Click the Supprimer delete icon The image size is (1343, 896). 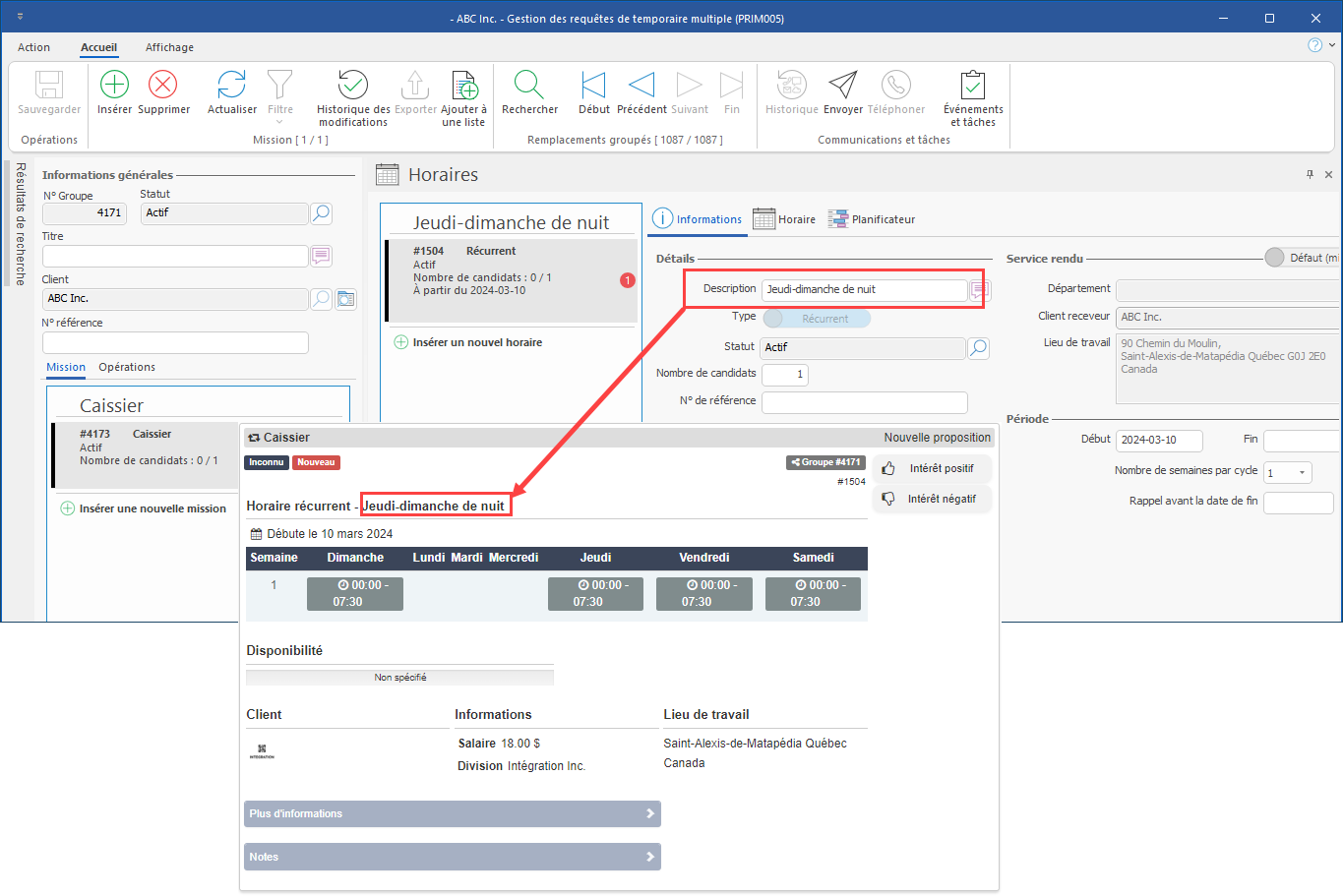(x=163, y=86)
